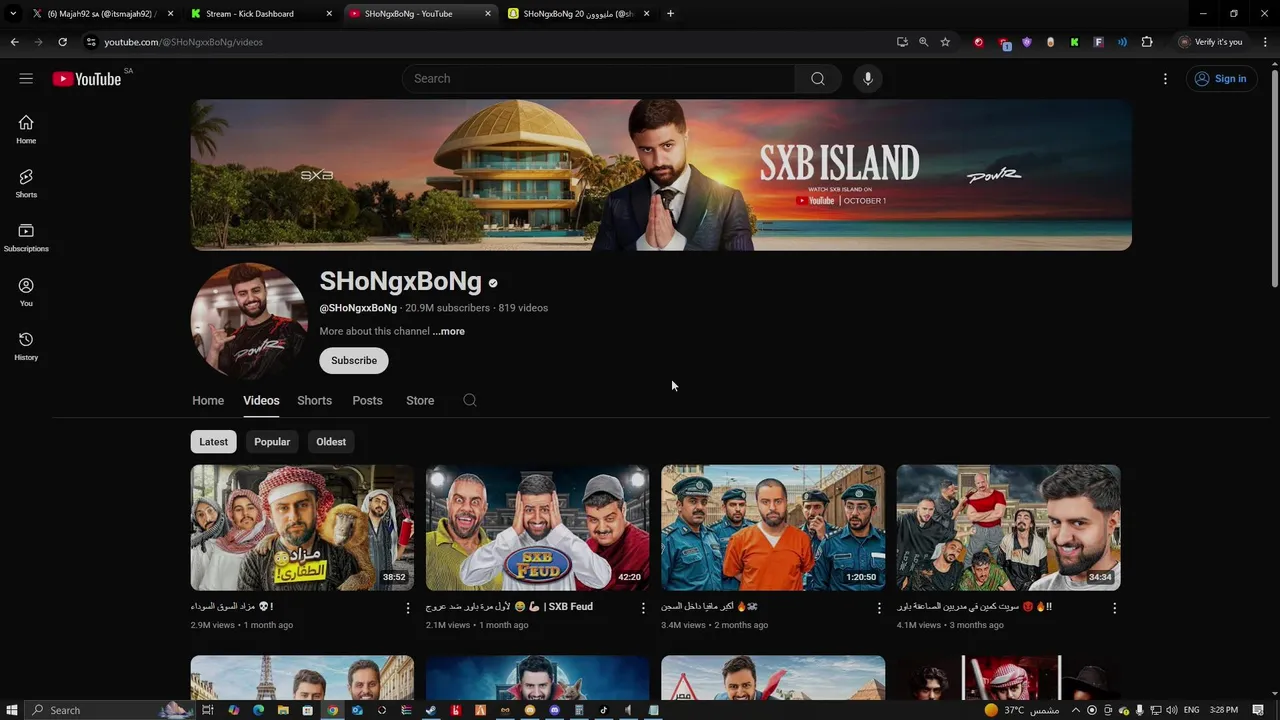Click the Windows taskbar Search box
Viewport: 1280px width, 720px height.
[110, 710]
